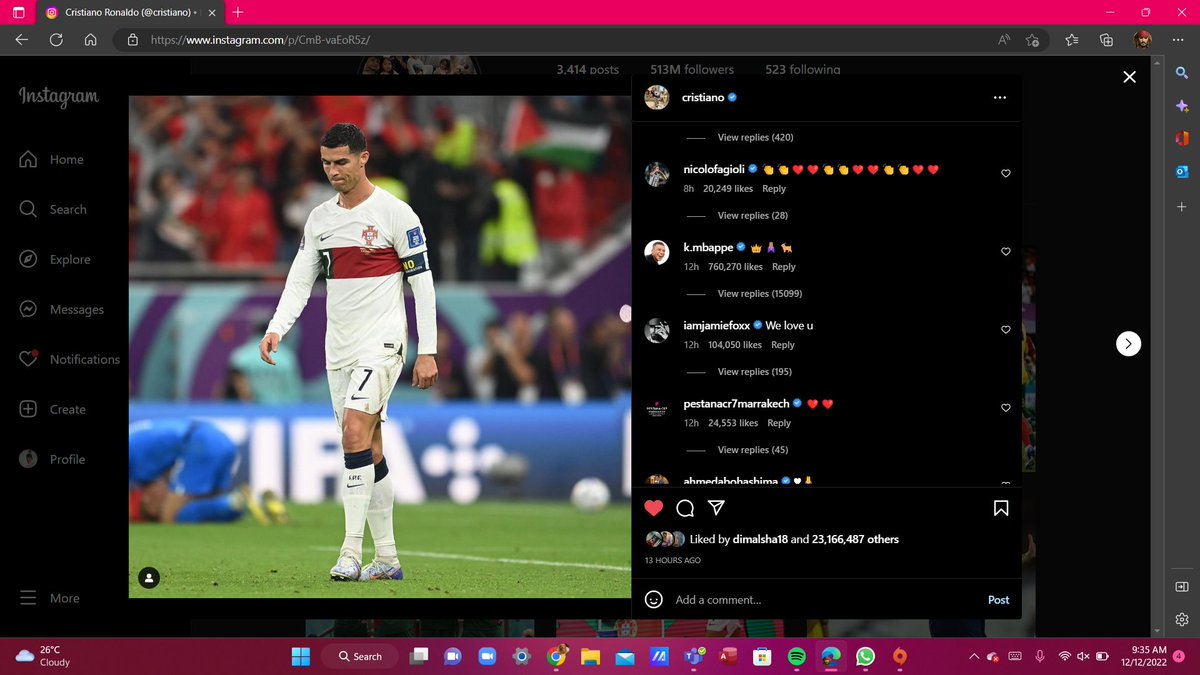Open the Edge sidebar settings gear
The image size is (1200, 675).
(1182, 619)
